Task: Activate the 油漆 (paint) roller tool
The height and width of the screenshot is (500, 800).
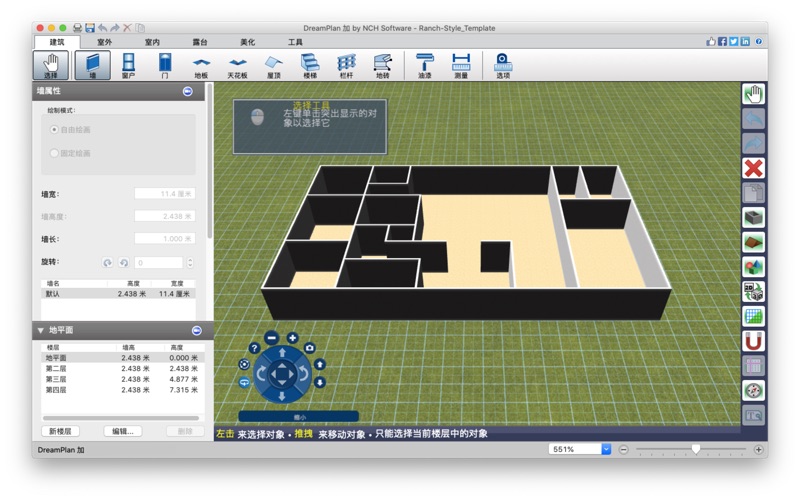Action: tap(425, 65)
